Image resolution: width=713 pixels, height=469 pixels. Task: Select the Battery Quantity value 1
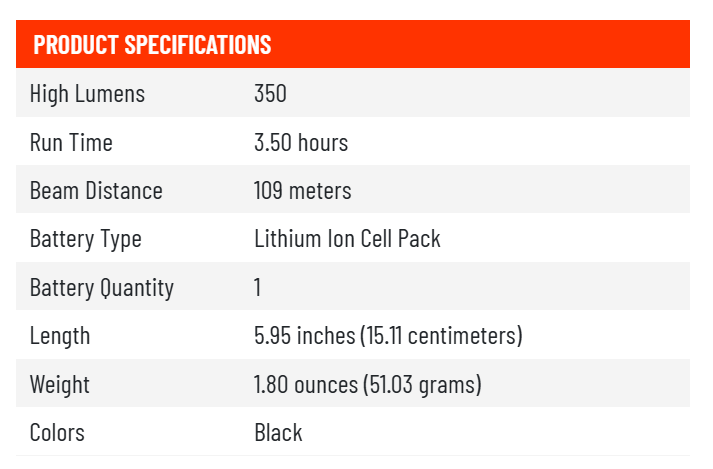[258, 288]
